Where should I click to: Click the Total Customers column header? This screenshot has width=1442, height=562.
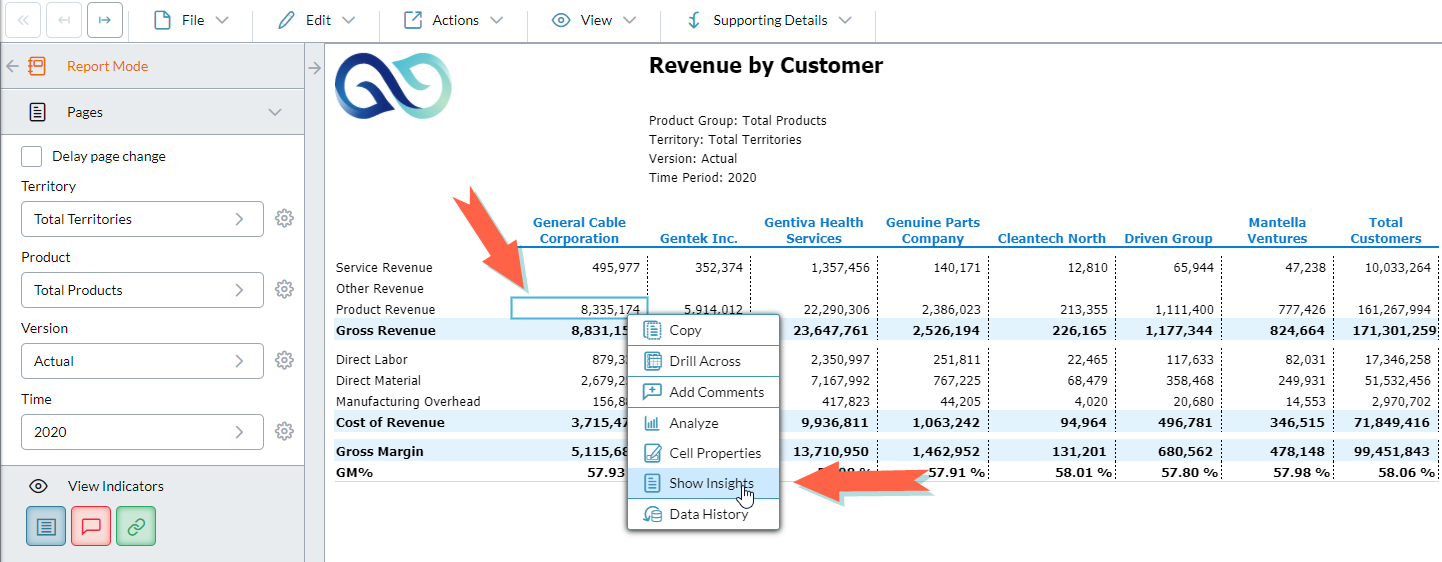click(1385, 230)
